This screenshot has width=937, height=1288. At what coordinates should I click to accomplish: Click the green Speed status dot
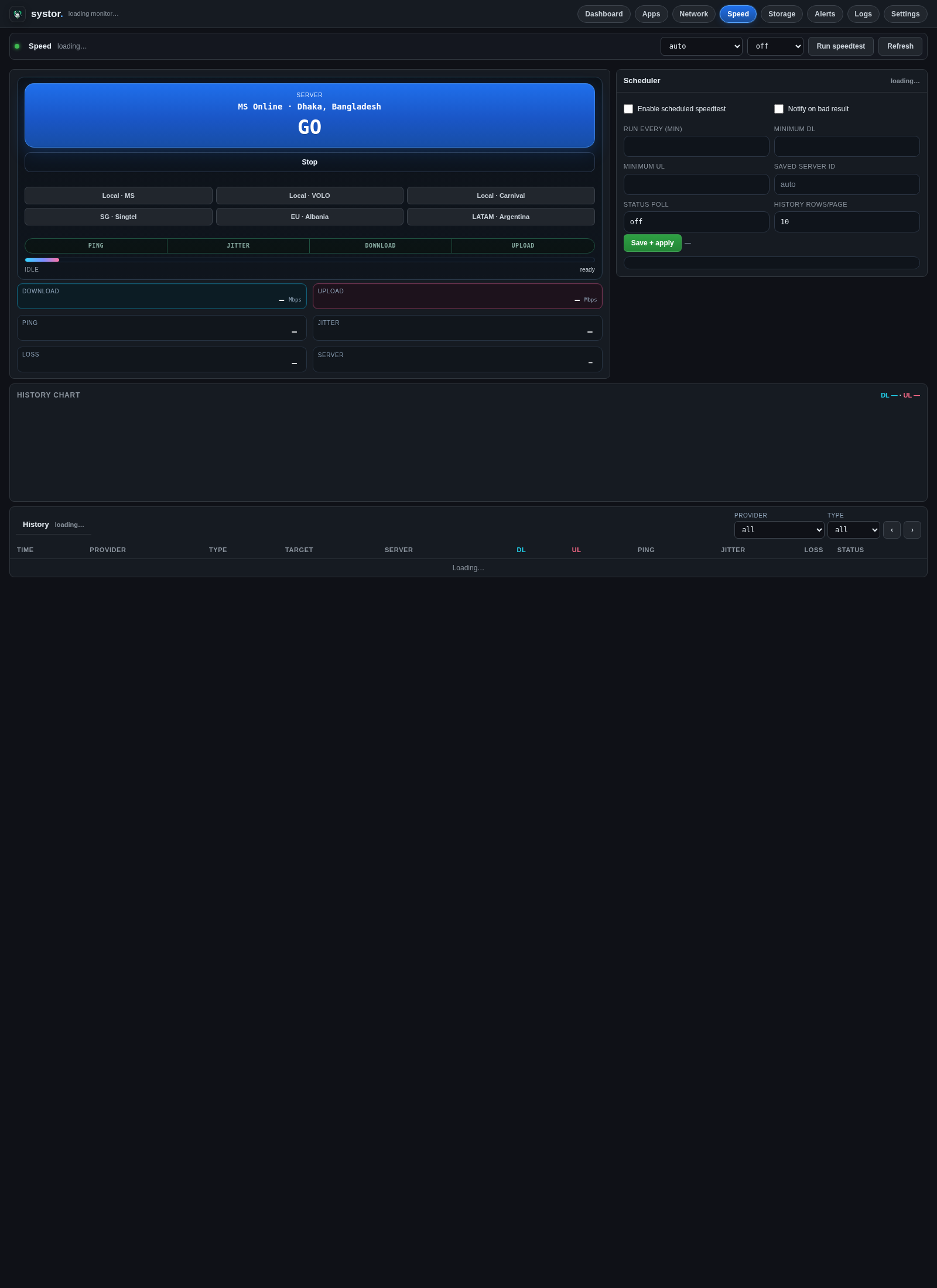(x=17, y=46)
